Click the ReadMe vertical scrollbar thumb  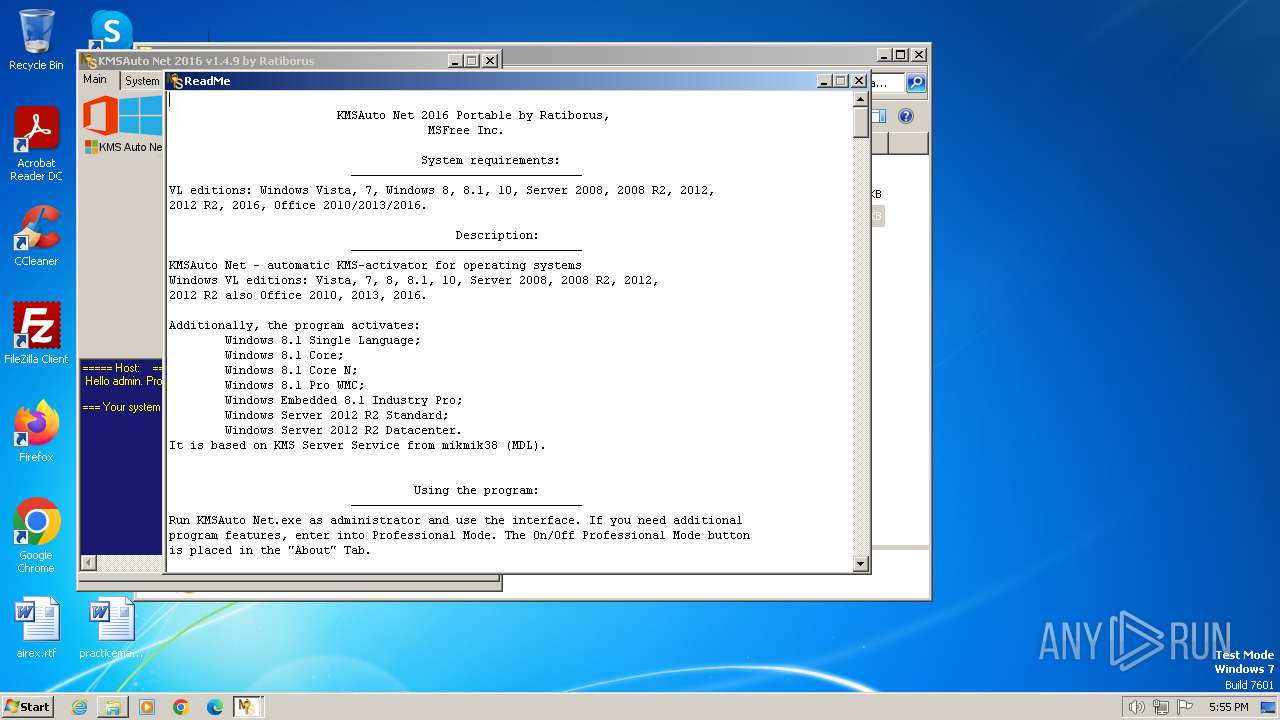(x=860, y=122)
